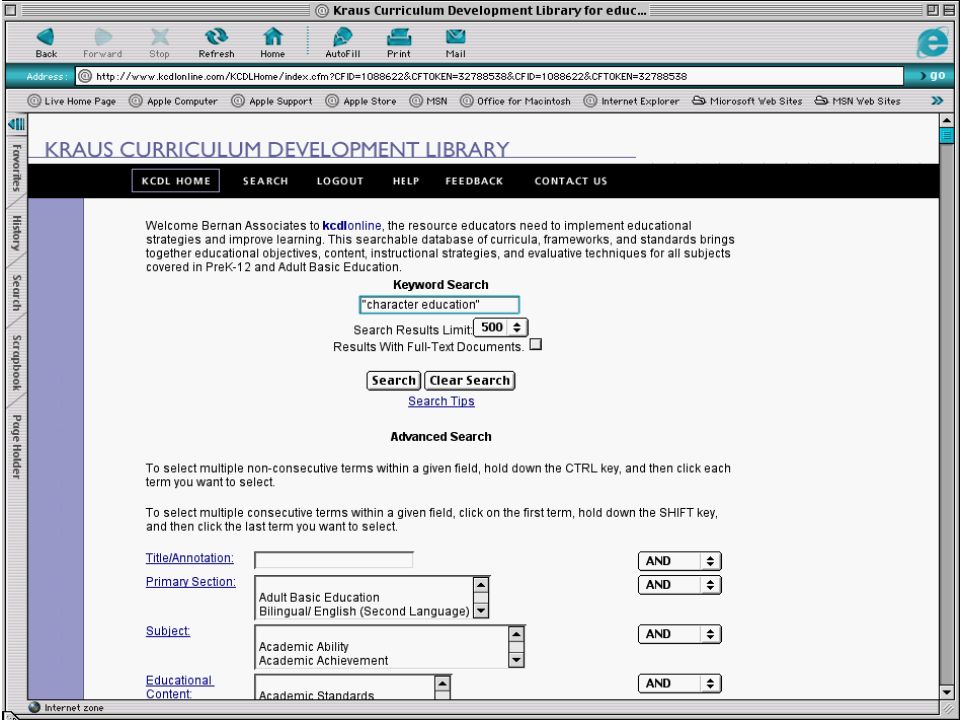960x720 pixels.
Task: Click in the Title/Annotation text field
Action: tap(334, 560)
